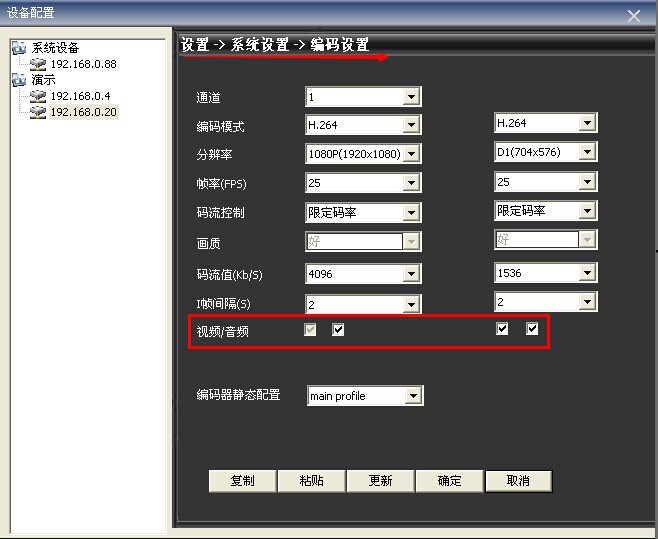The height and width of the screenshot is (539, 658).
Task: Open the 1536 bitrate dropdown
Action: 546,272
